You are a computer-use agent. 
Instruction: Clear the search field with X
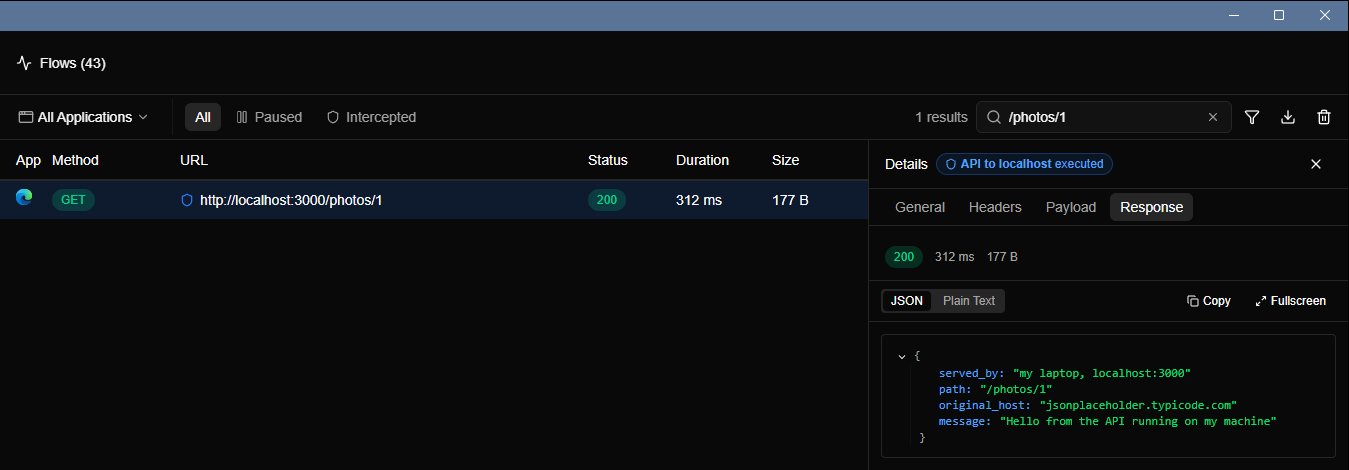coord(1213,117)
